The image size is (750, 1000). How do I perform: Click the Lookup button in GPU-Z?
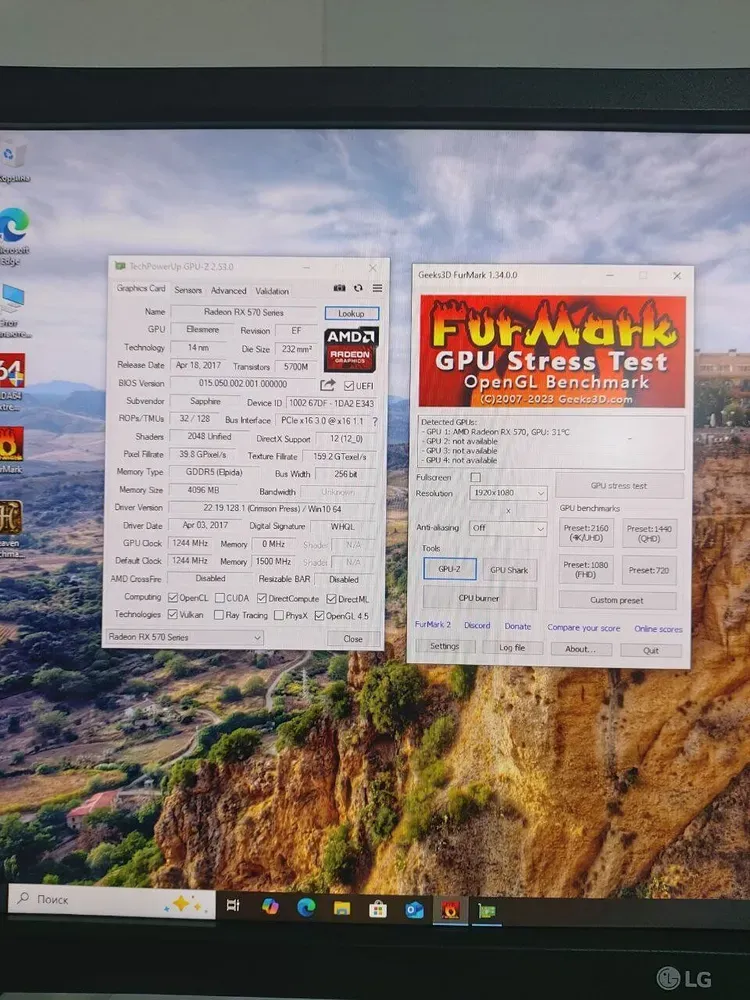point(351,314)
